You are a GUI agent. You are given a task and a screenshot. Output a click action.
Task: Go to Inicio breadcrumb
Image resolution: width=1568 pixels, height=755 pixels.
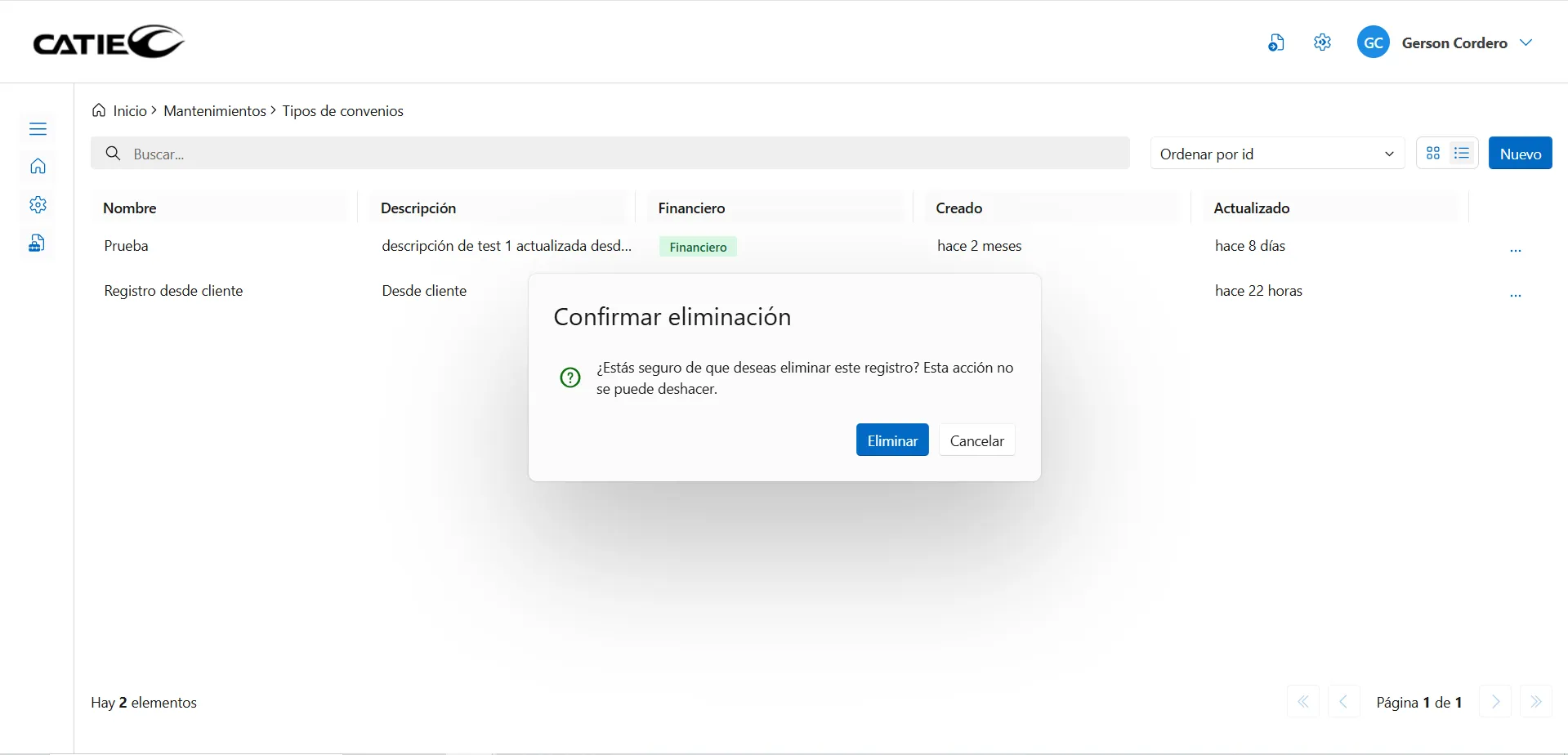[129, 111]
